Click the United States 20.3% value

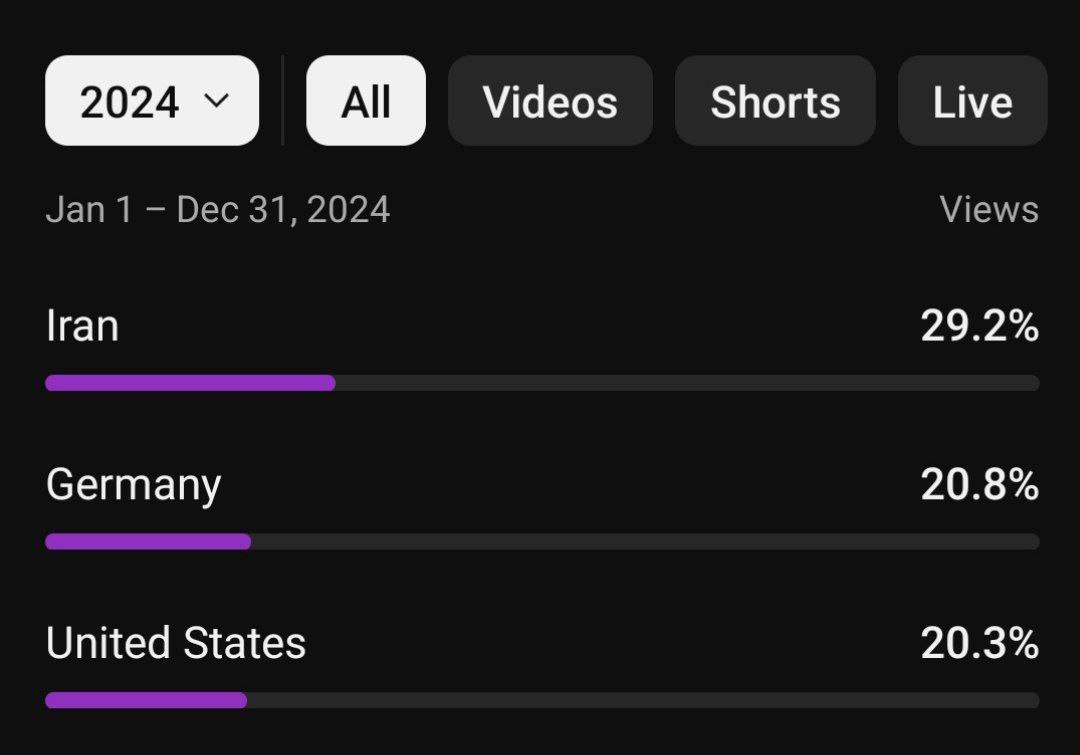coord(979,643)
